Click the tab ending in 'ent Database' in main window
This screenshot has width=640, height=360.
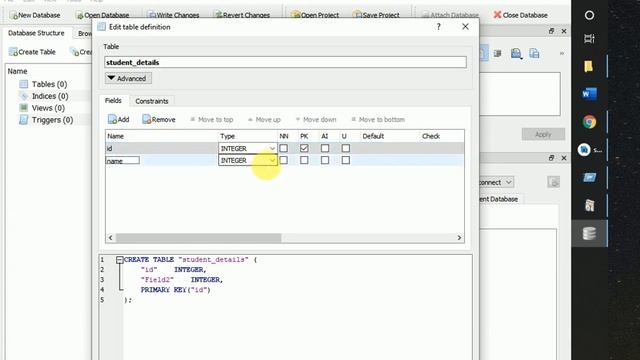coord(498,199)
